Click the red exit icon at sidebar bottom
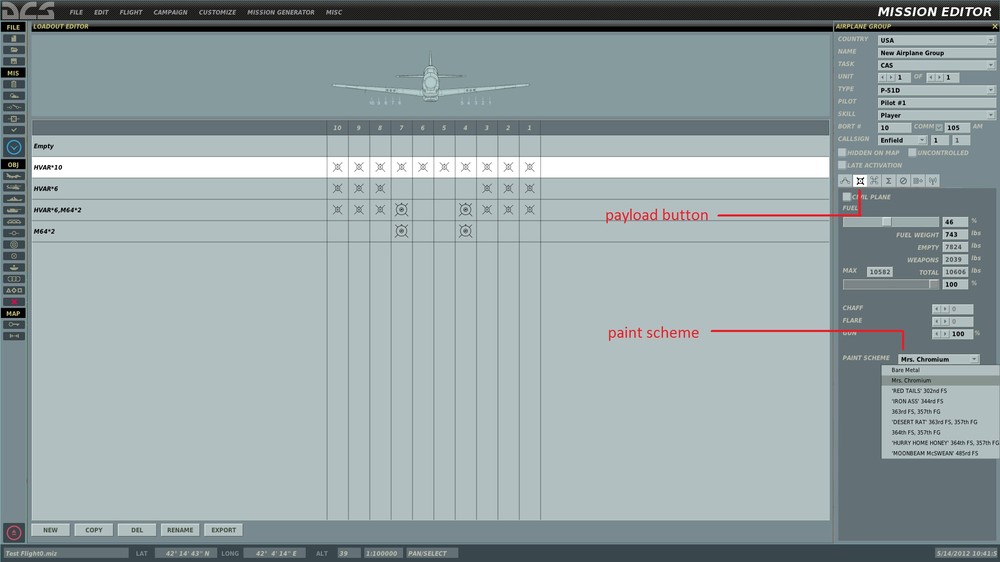1000x562 pixels. tap(13, 533)
